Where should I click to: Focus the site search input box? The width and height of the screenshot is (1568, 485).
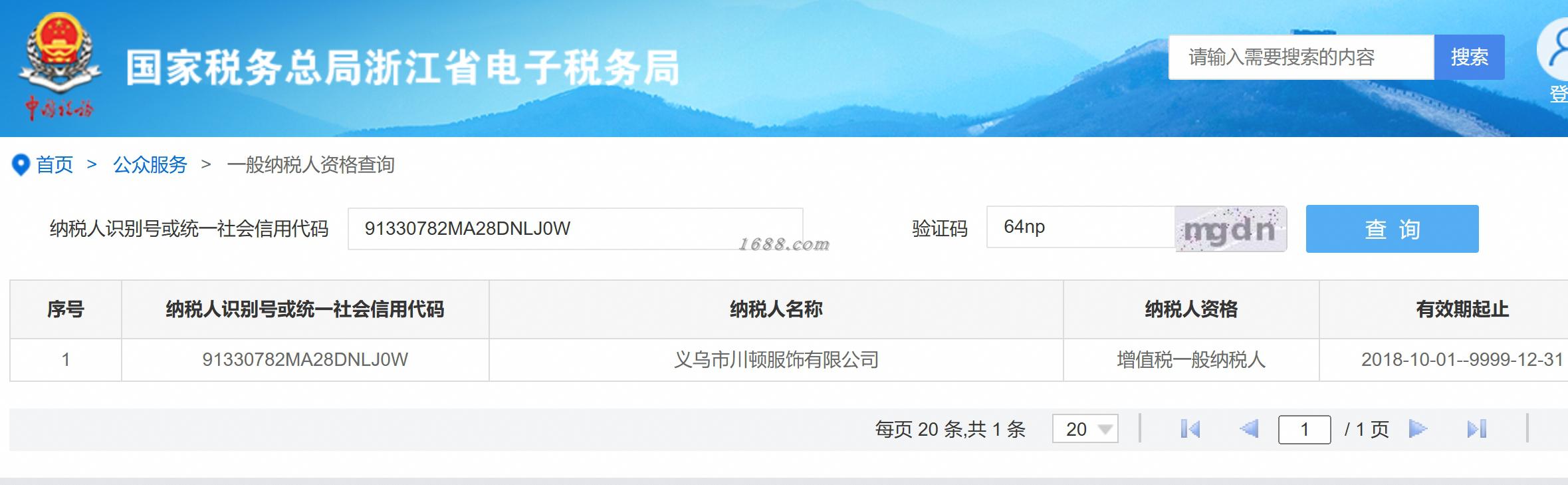1301,57
